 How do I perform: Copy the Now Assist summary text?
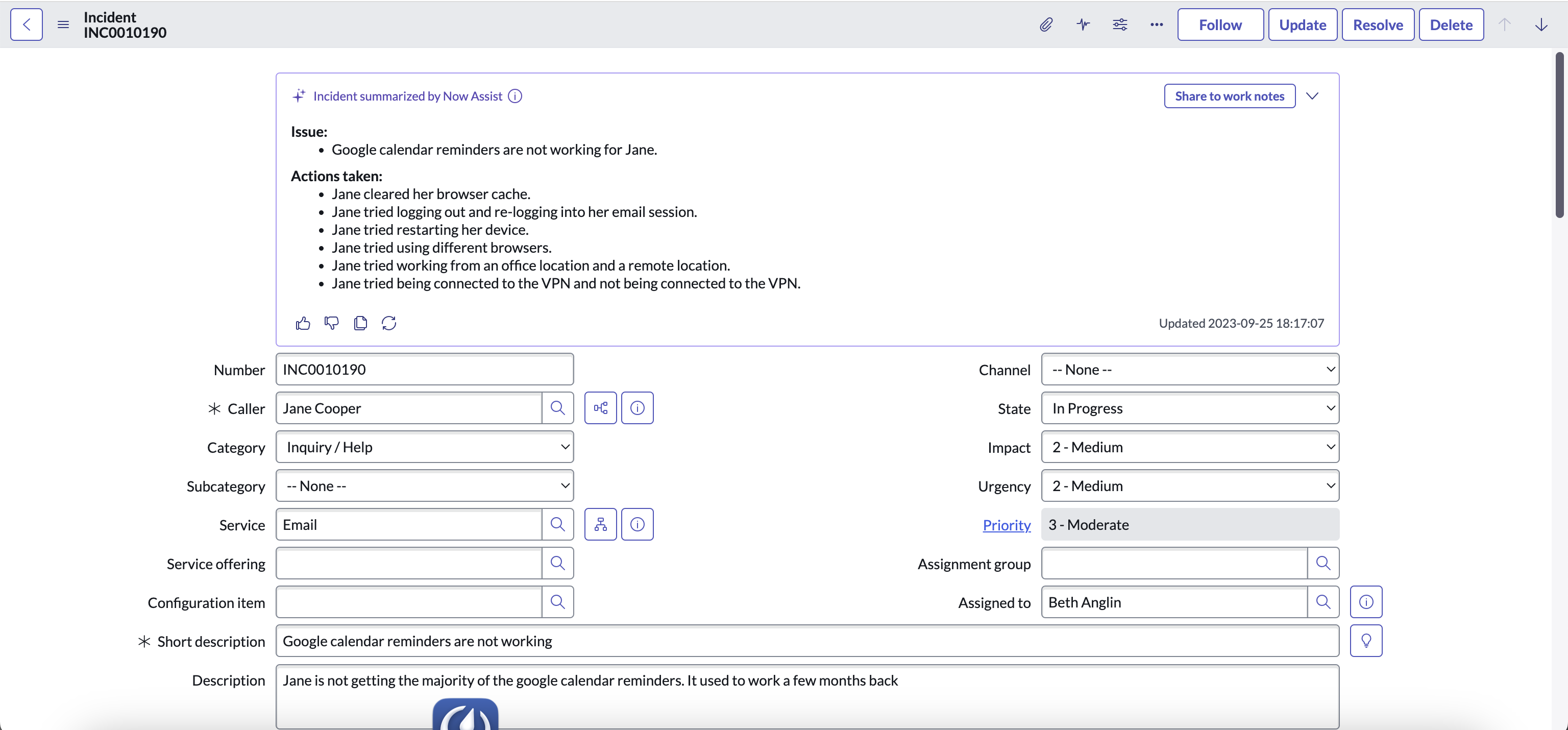[360, 323]
